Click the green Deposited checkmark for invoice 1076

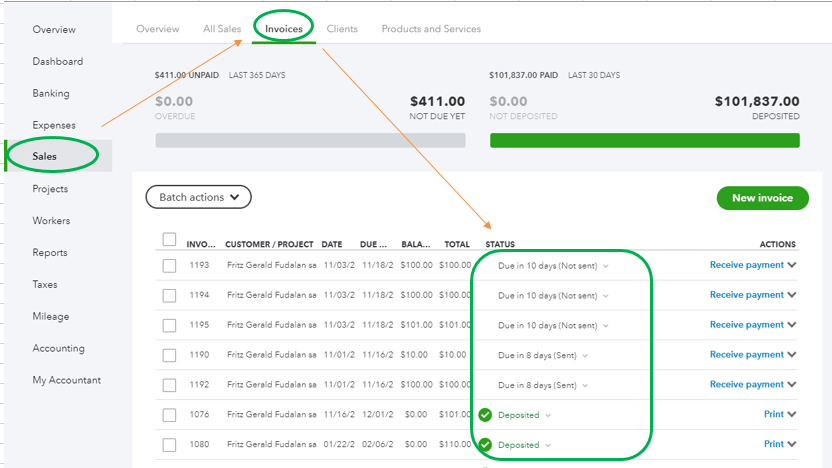[x=485, y=415]
